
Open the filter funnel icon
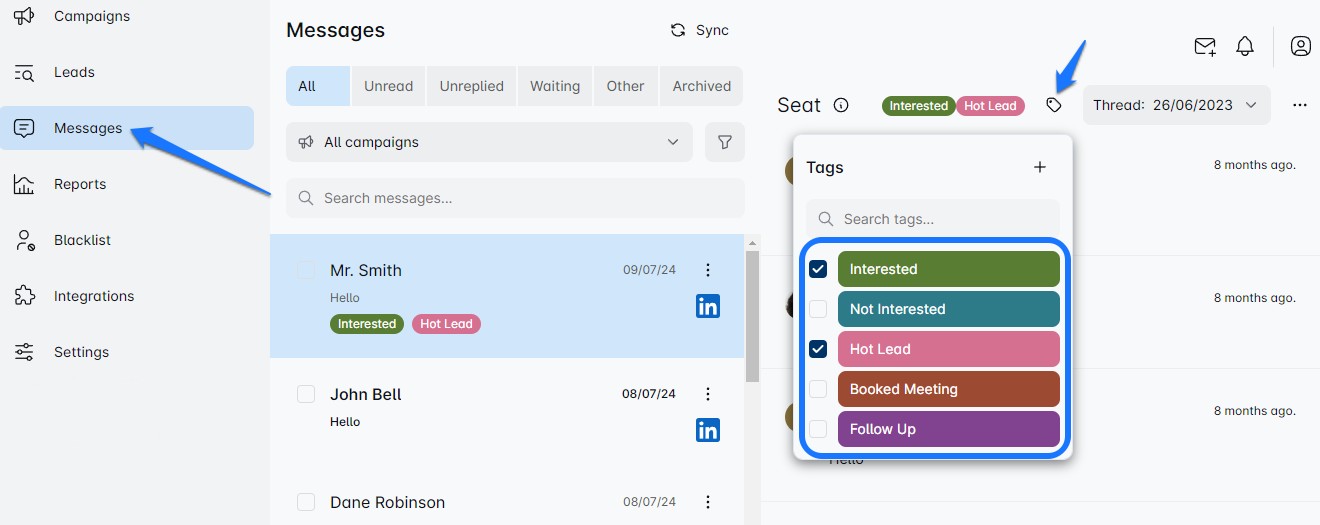coord(725,142)
